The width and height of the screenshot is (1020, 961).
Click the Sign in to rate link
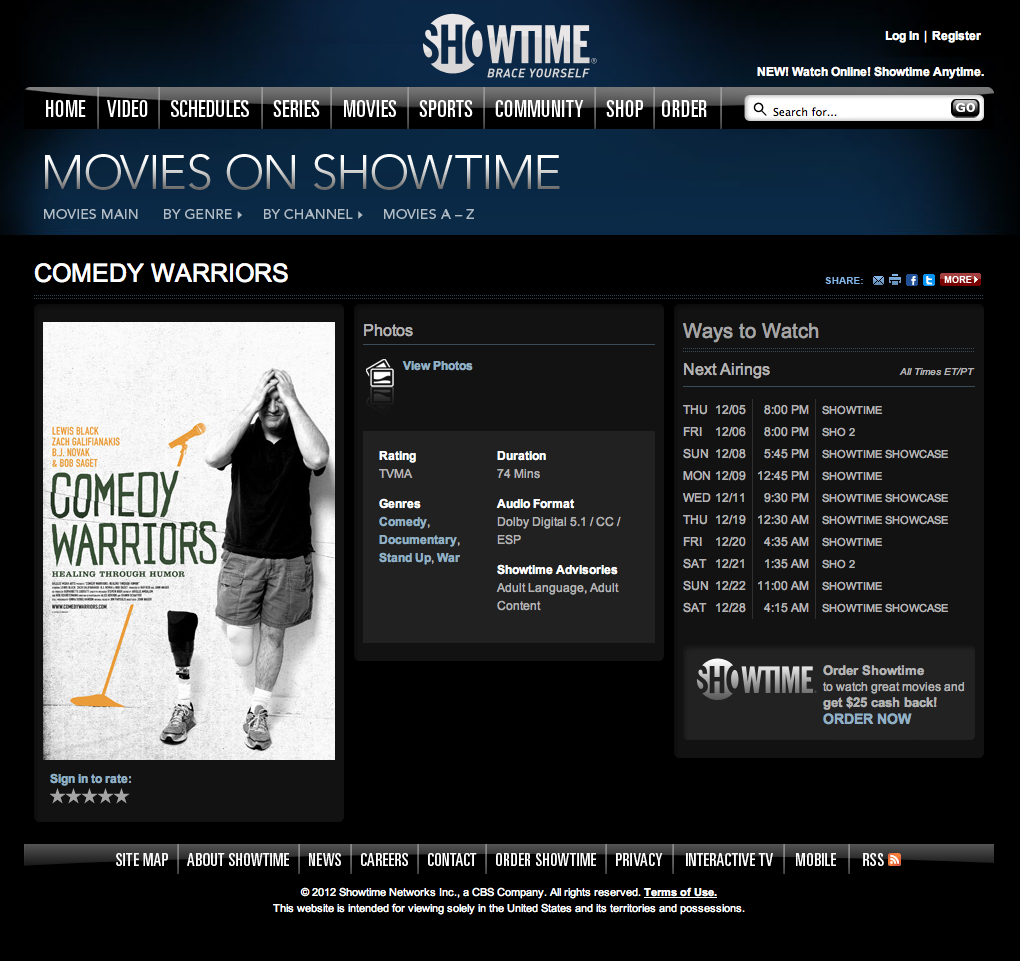(90, 779)
